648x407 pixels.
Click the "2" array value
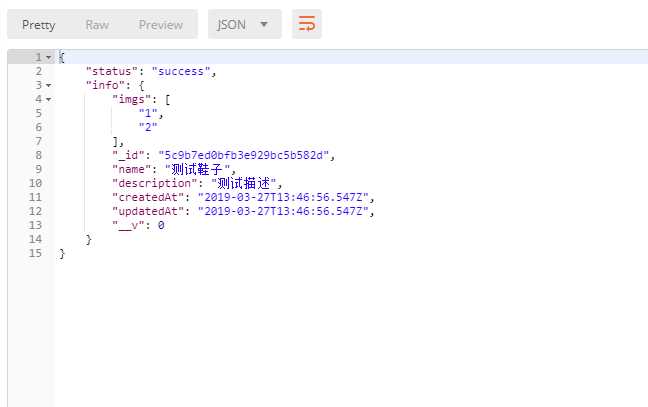pyautogui.click(x=148, y=127)
